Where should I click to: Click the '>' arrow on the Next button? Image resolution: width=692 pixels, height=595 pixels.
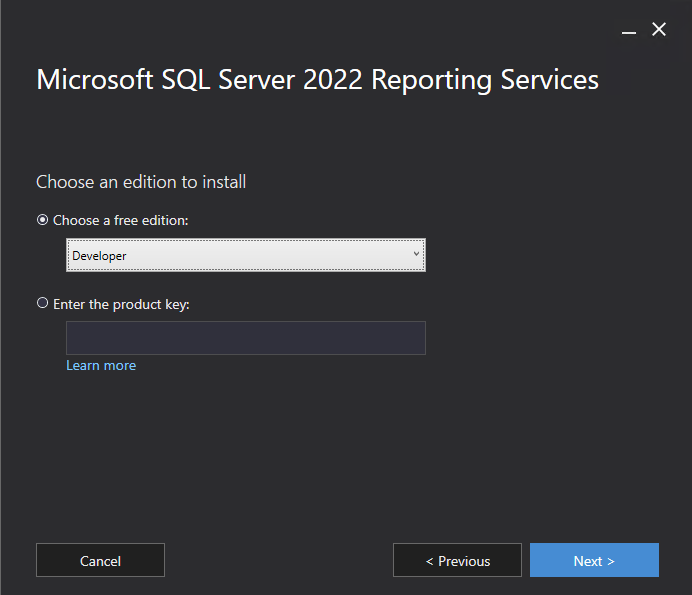click(611, 561)
